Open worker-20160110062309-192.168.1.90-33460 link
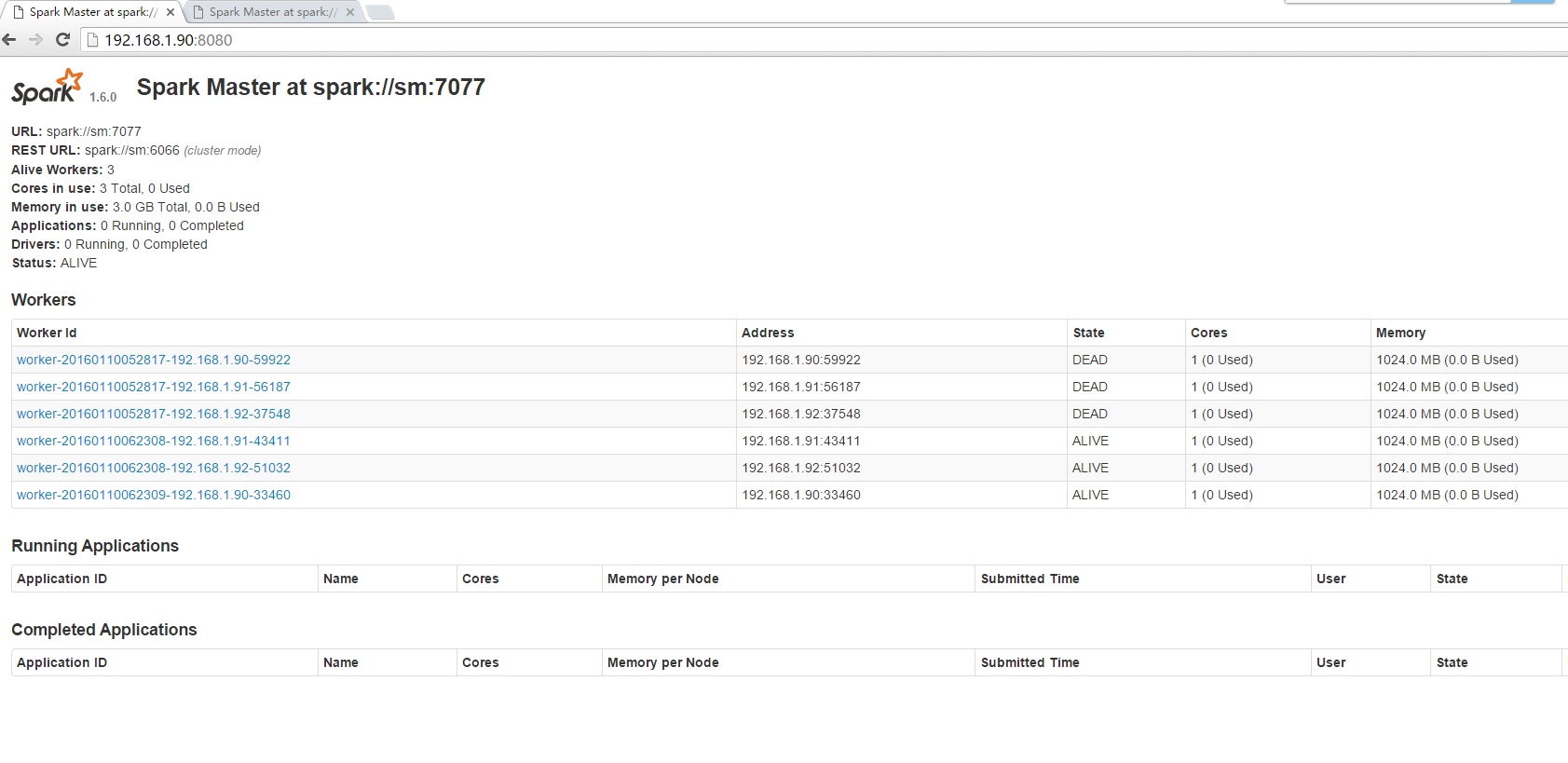 tap(154, 495)
